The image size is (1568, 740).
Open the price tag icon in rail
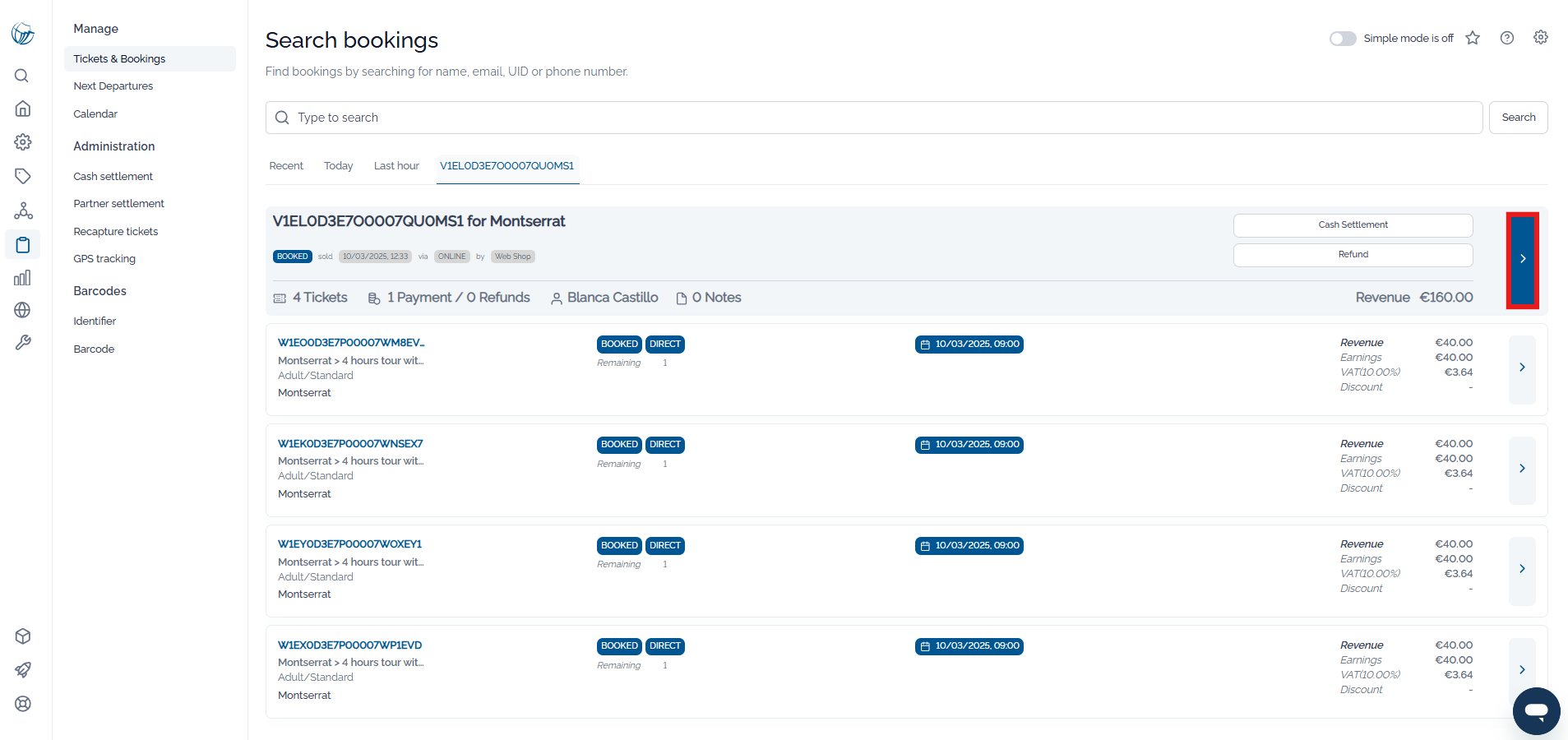pos(23,176)
